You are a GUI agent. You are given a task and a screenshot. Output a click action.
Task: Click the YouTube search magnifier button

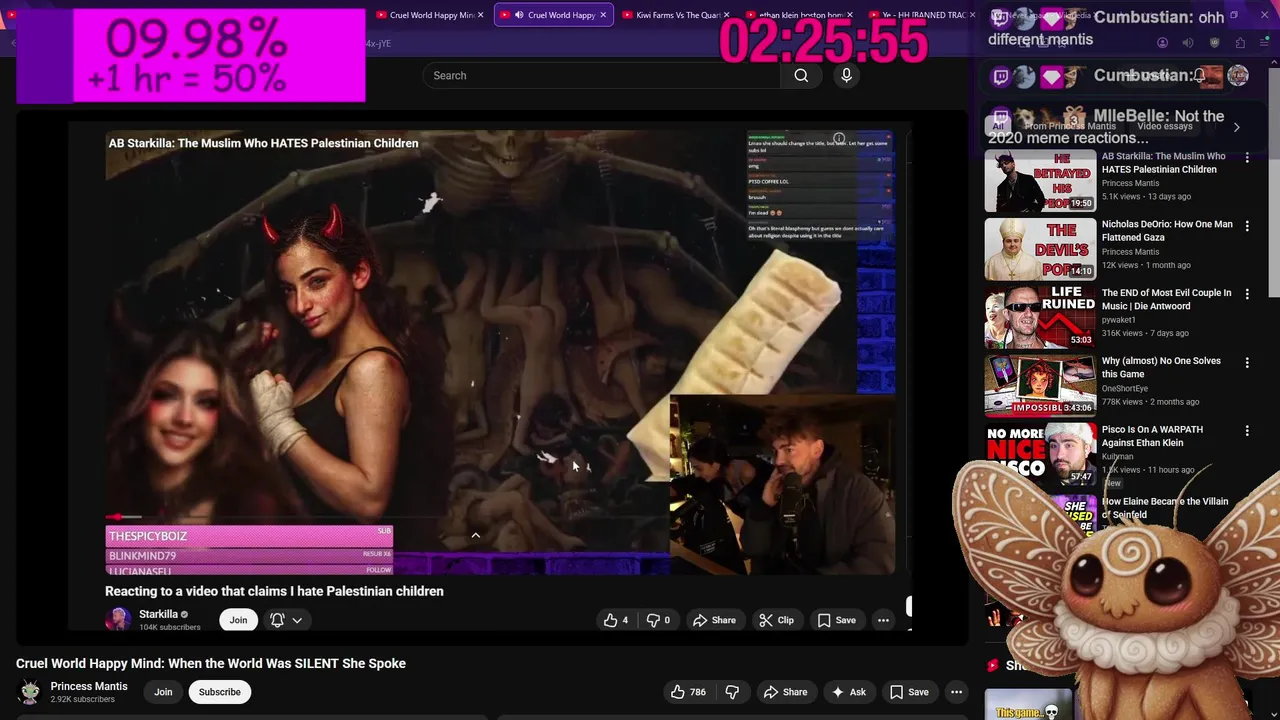[801, 75]
